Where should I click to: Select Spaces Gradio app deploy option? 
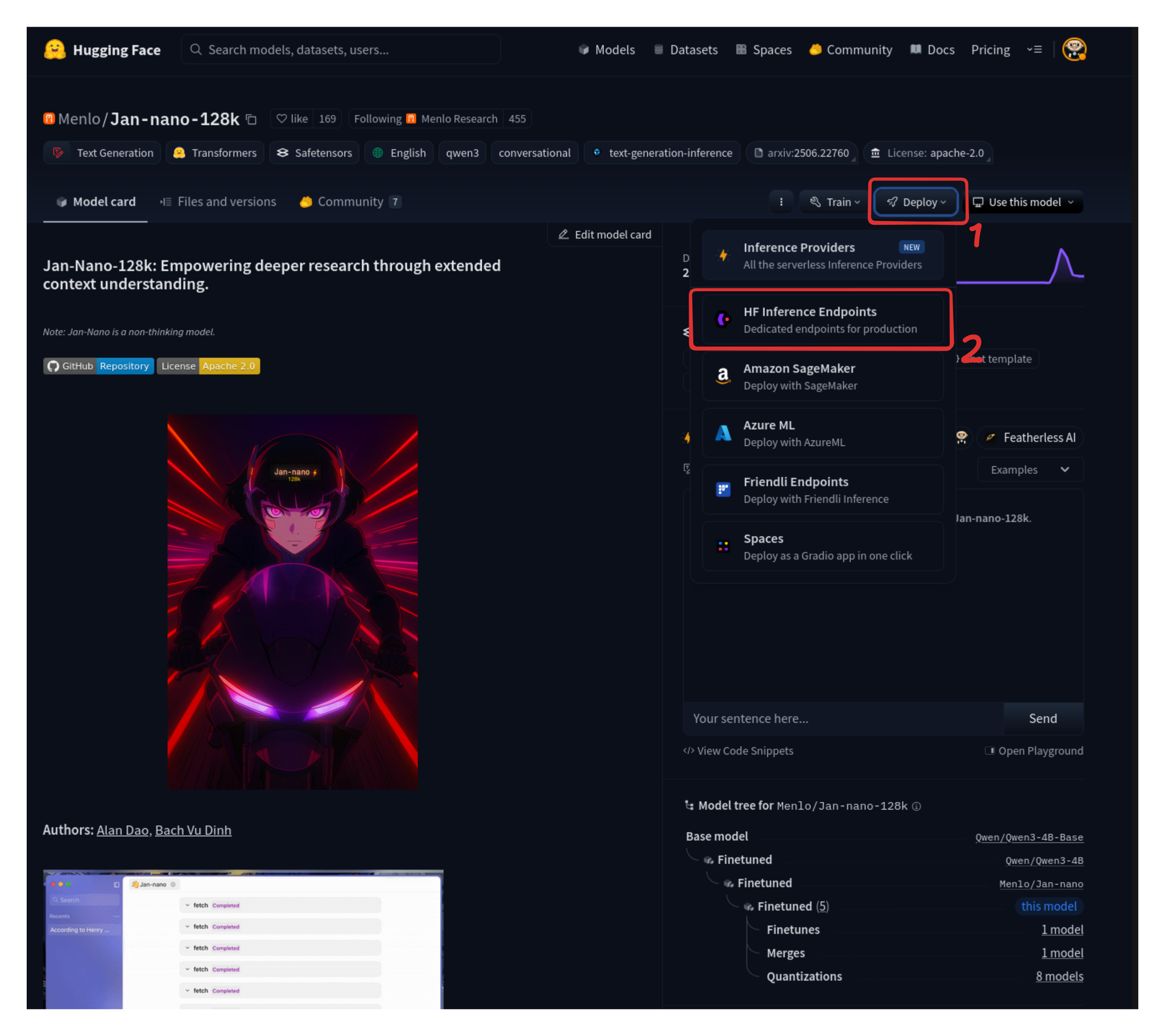[822, 546]
